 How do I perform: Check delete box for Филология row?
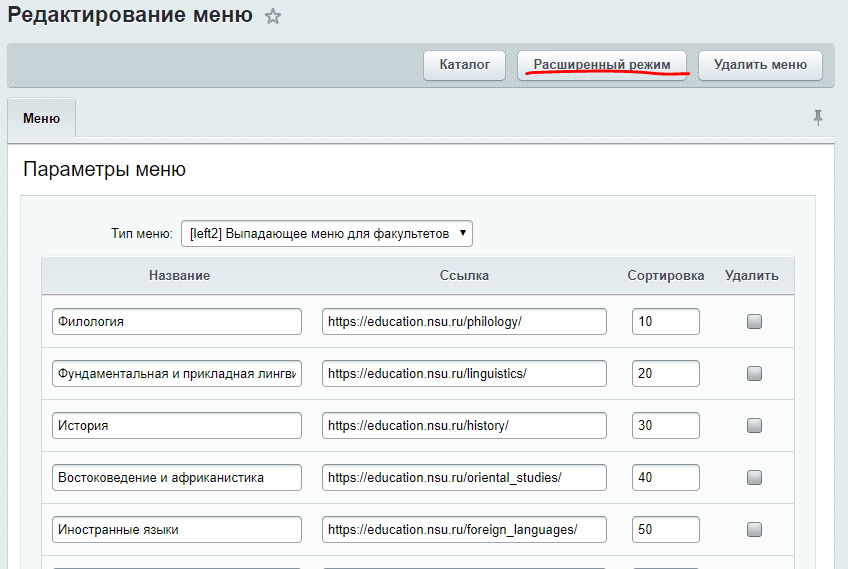(x=754, y=321)
